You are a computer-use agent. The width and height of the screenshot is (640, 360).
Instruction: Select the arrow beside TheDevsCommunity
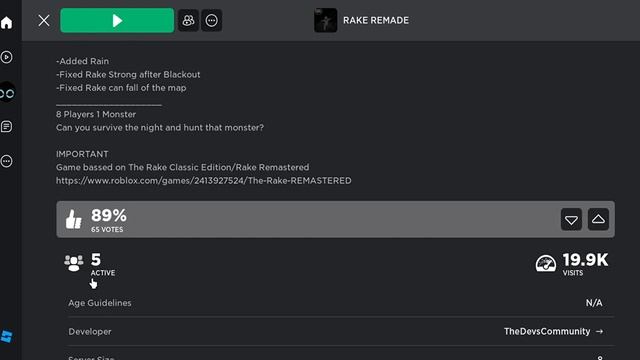[x=599, y=331]
